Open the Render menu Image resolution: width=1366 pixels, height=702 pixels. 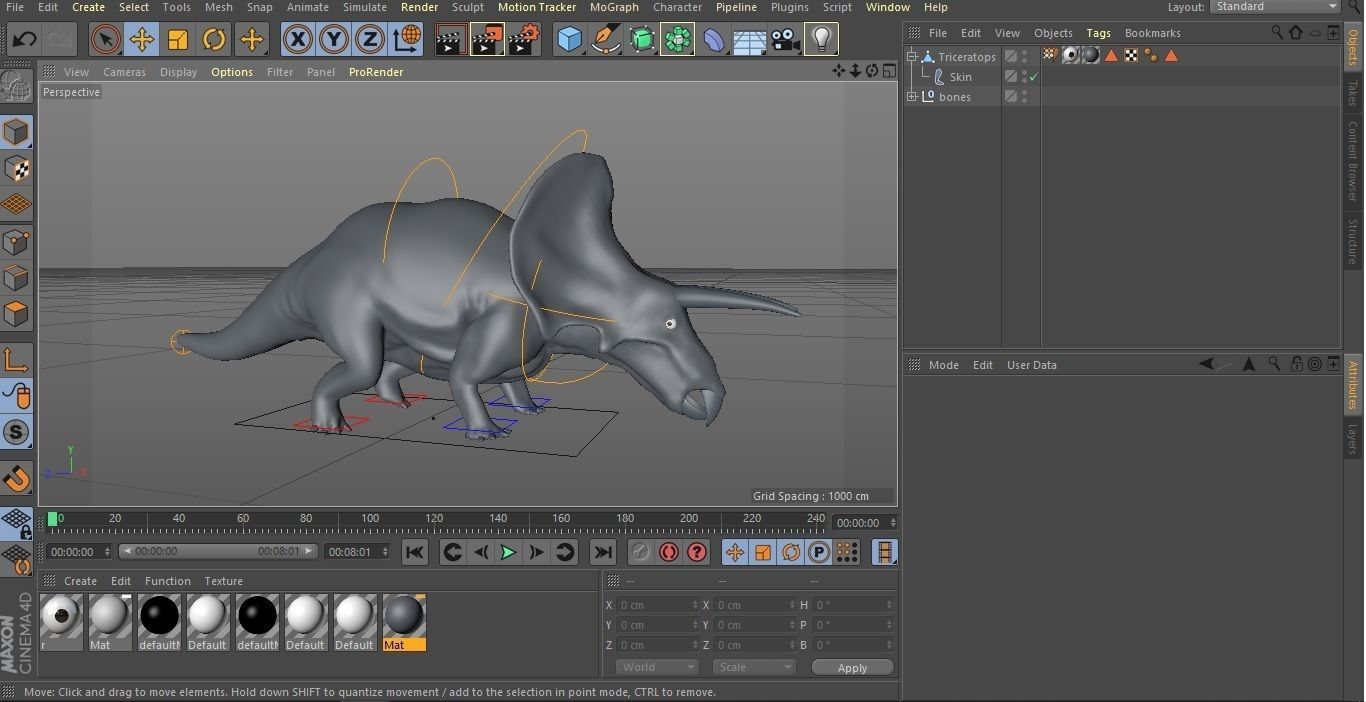tap(419, 7)
